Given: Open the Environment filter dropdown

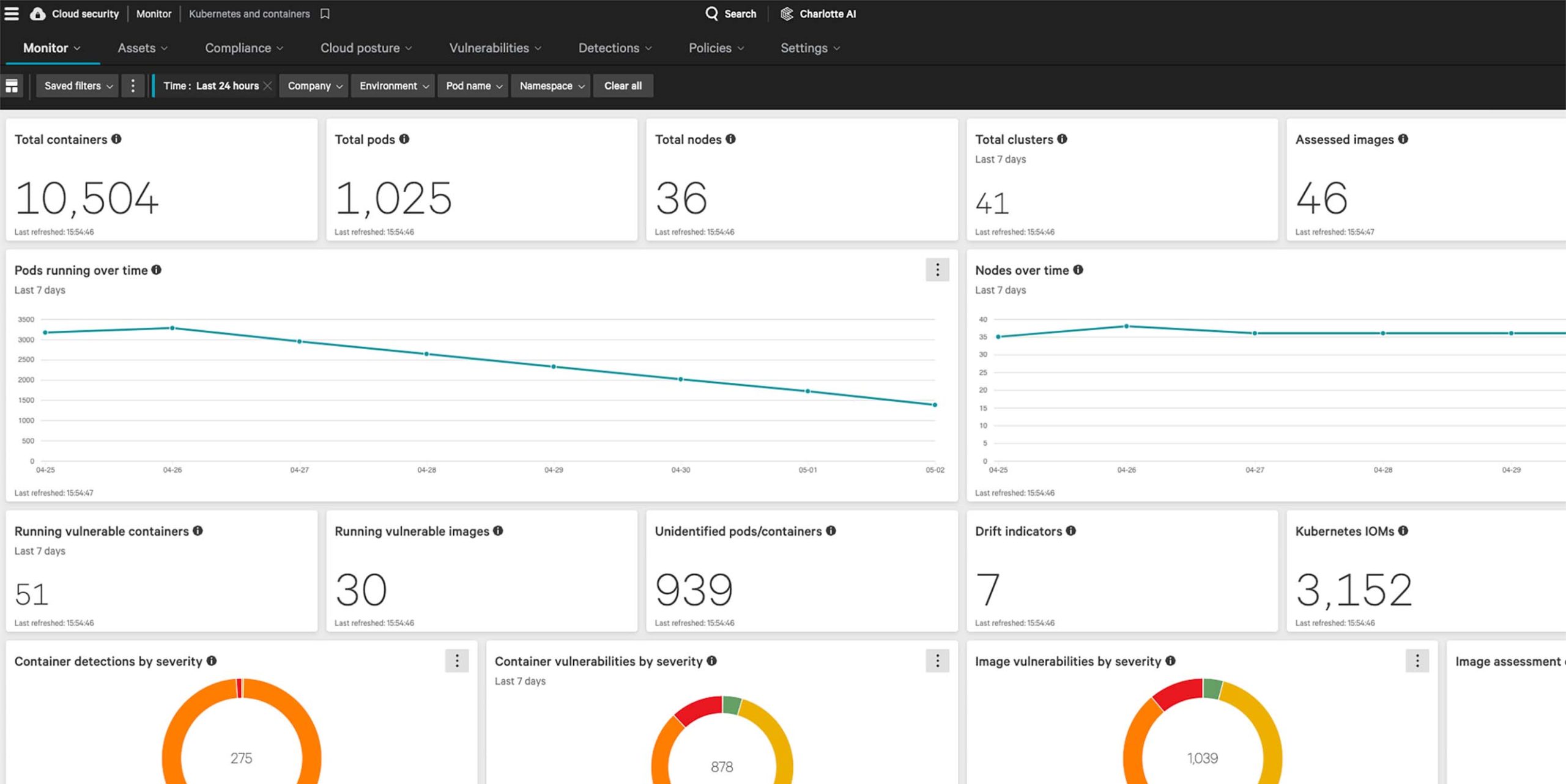Looking at the screenshot, I should pos(393,86).
